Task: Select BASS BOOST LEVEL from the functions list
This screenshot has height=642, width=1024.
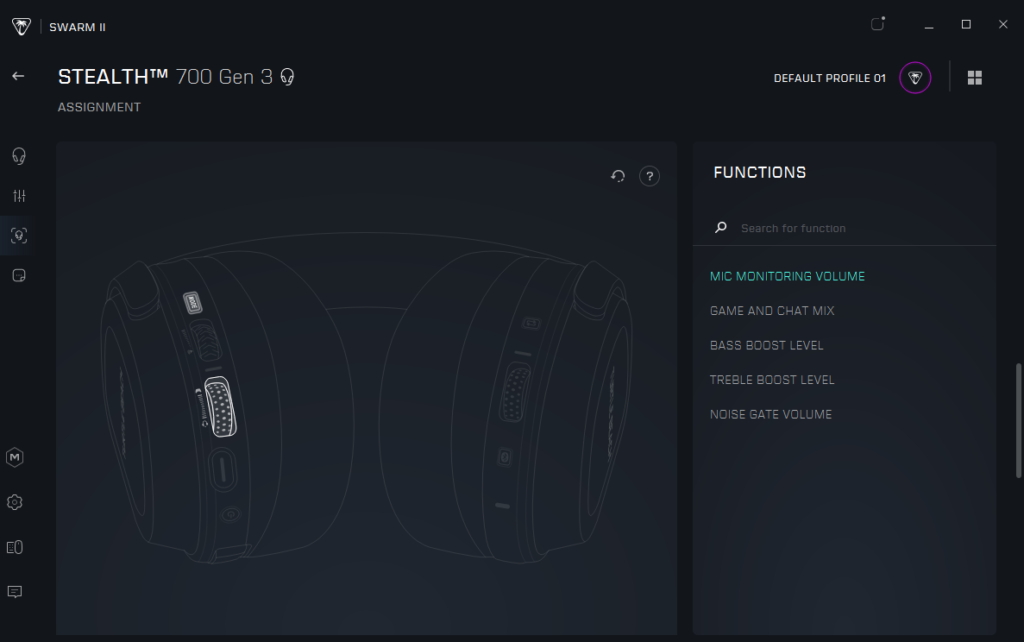Action: tap(766, 345)
